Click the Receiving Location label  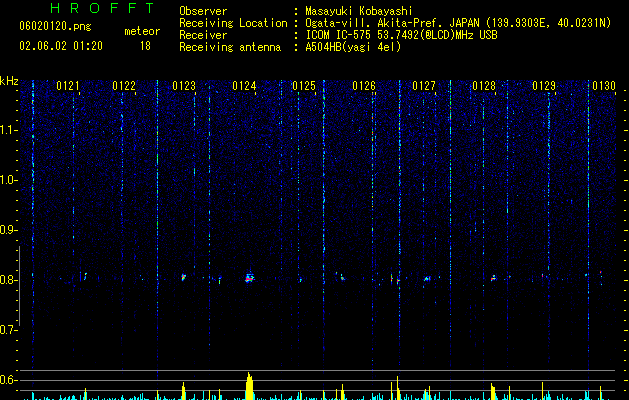[233, 23]
